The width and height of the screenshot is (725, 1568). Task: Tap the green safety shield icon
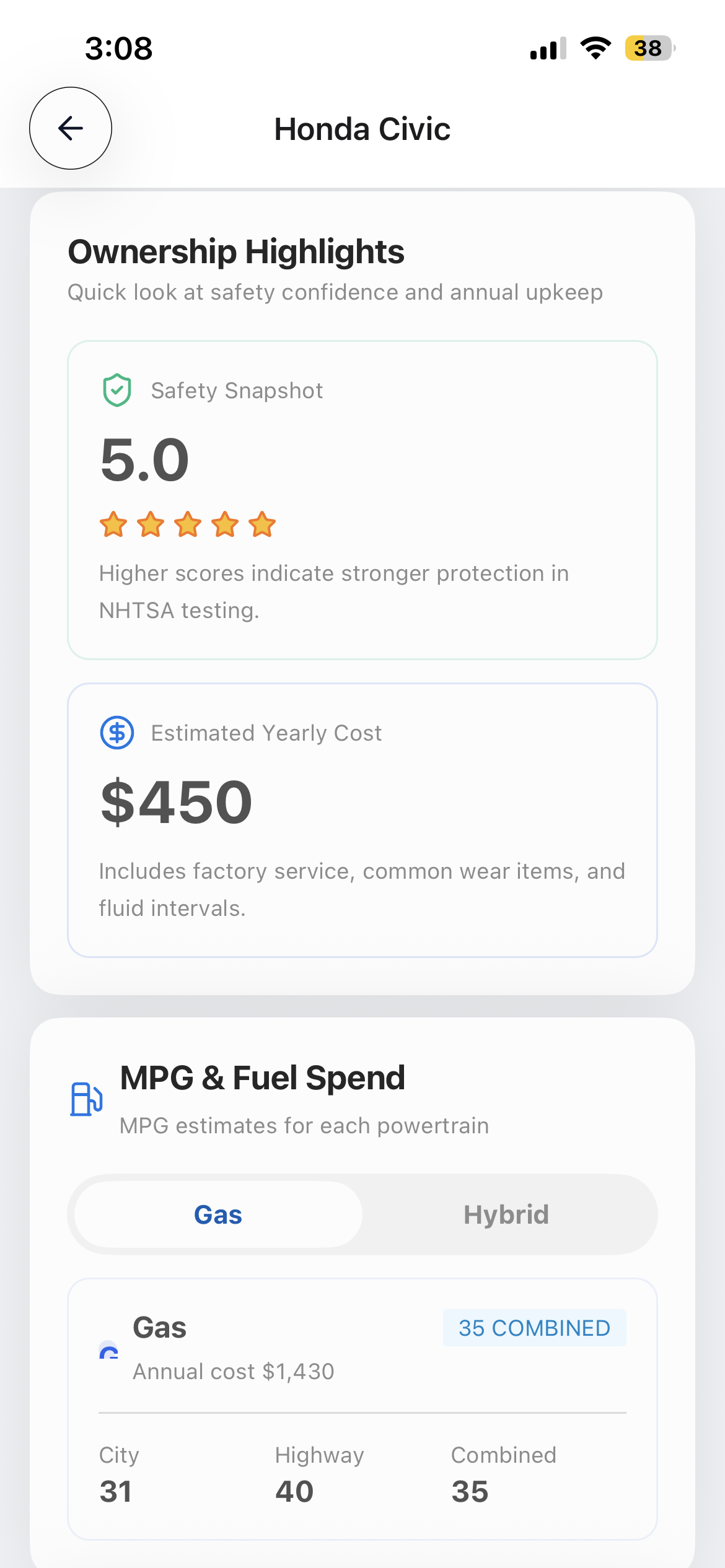116,390
